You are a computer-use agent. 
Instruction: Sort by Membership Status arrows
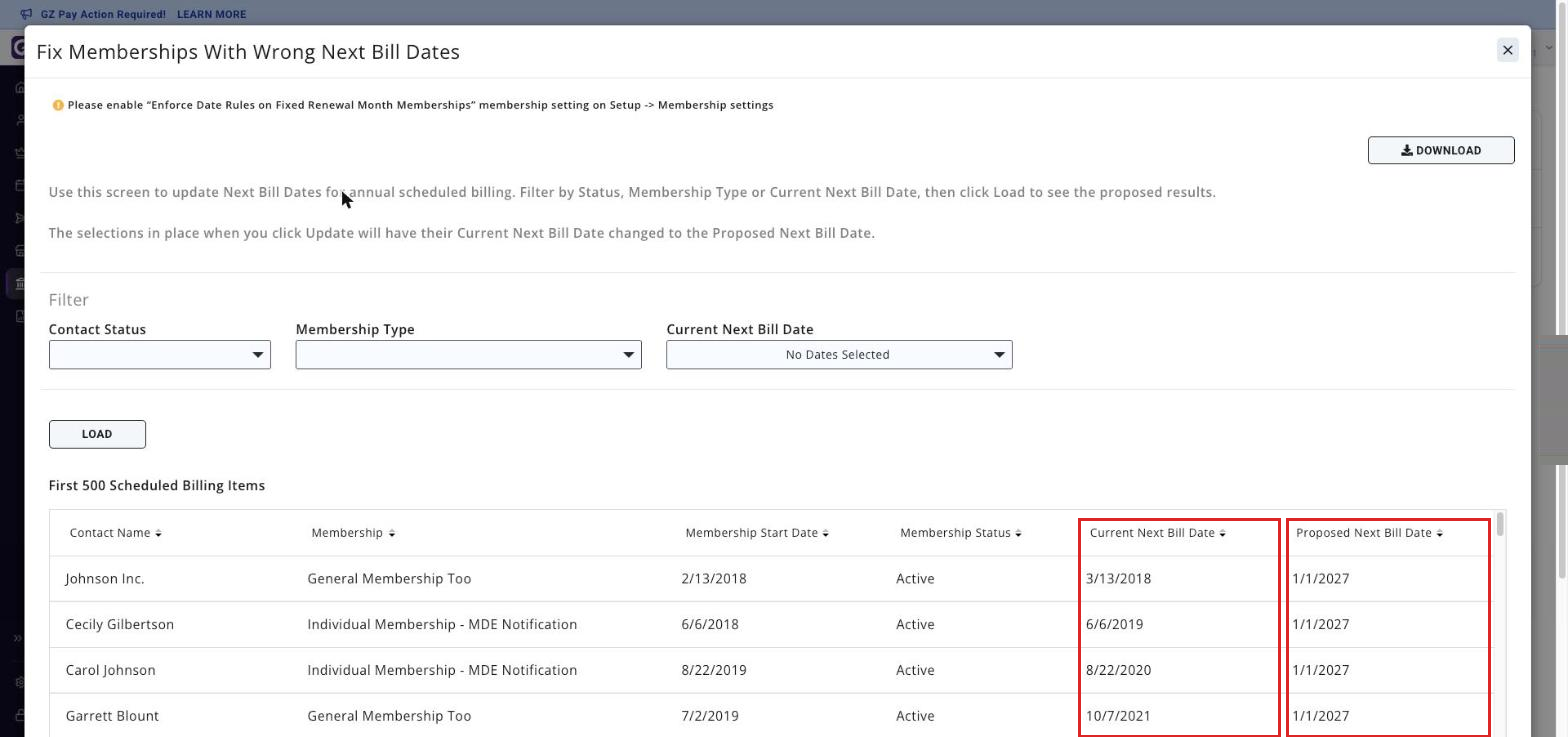tap(1018, 533)
